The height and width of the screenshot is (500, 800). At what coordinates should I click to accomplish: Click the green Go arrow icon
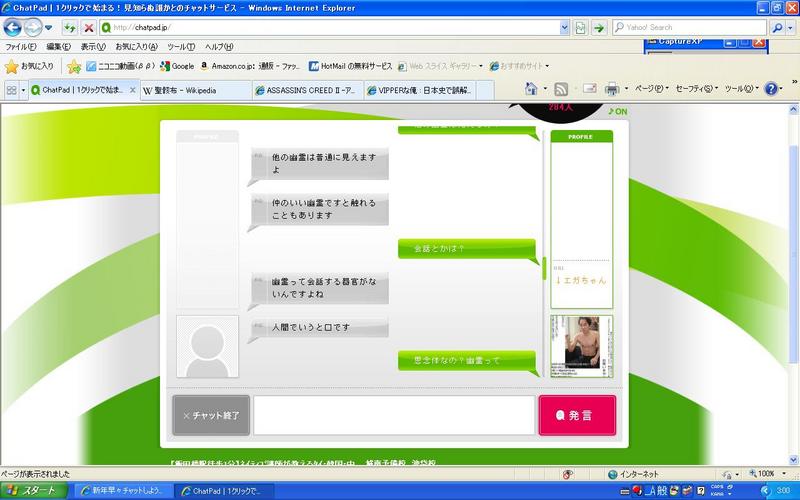(599, 28)
